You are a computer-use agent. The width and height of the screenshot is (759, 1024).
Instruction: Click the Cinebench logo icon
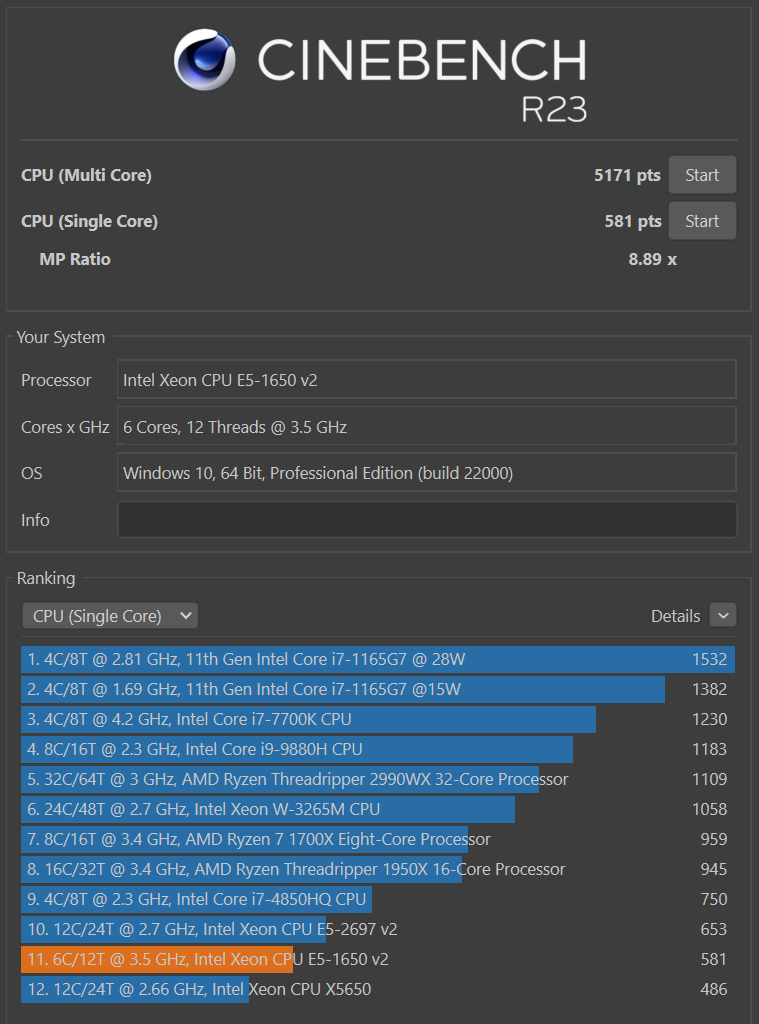pyautogui.click(x=204, y=59)
